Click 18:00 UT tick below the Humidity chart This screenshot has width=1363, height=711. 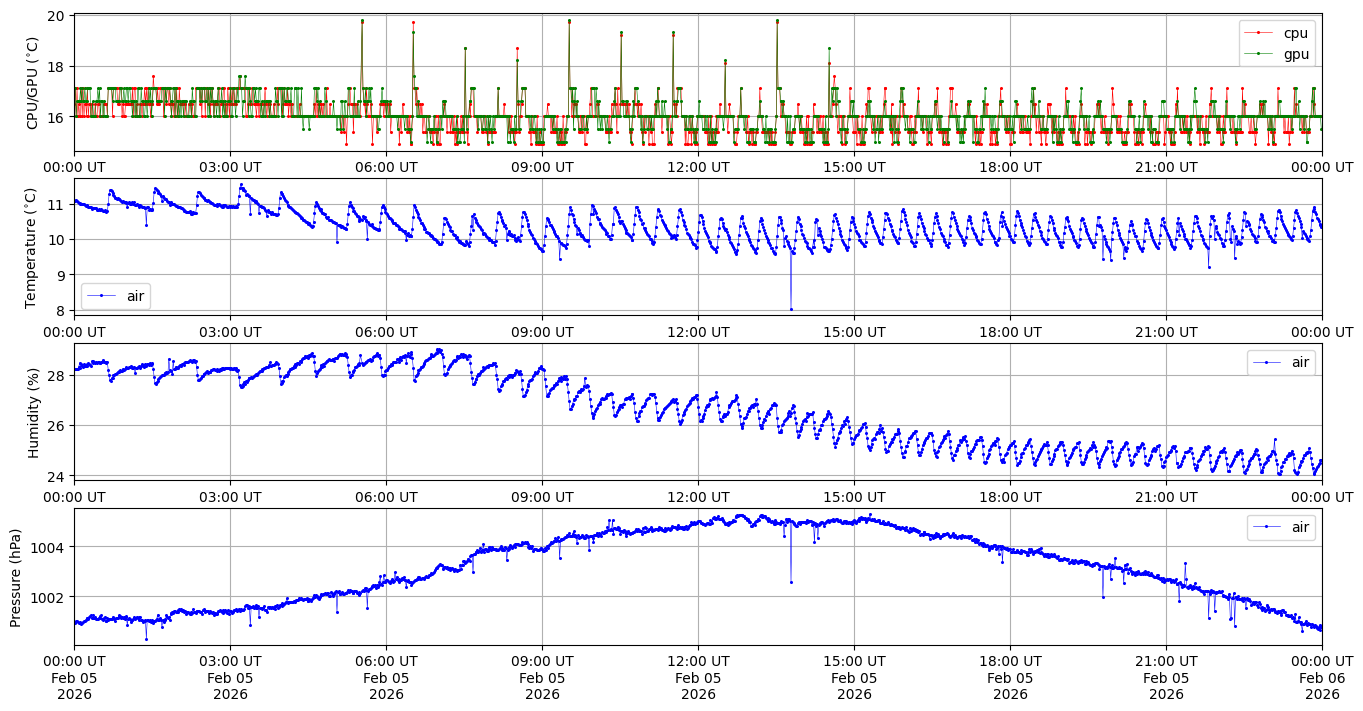click(1010, 496)
